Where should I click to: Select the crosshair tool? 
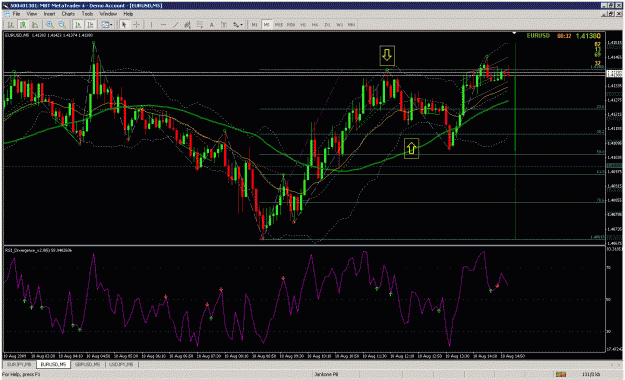point(136,25)
